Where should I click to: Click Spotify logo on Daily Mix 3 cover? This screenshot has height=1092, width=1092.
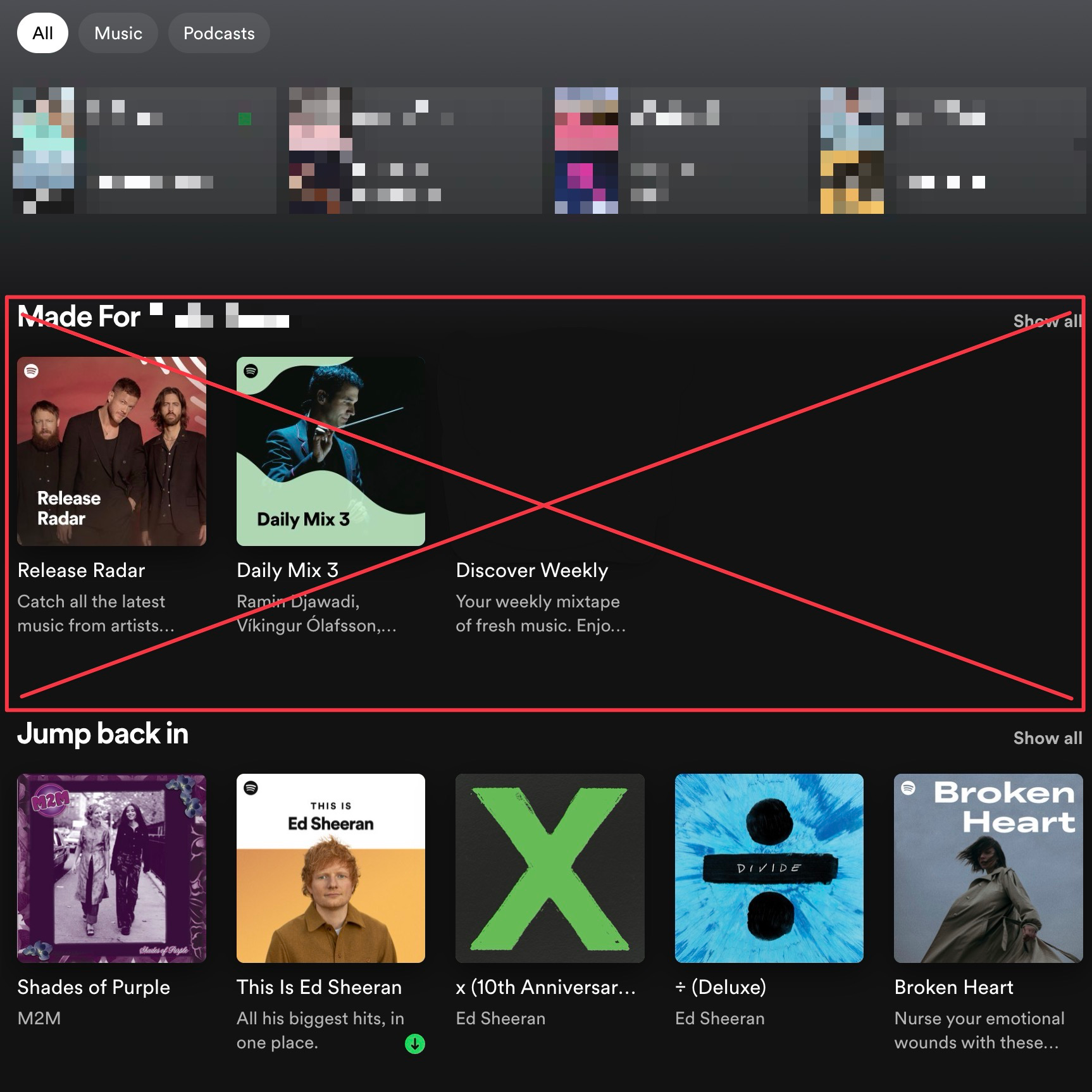pos(251,371)
